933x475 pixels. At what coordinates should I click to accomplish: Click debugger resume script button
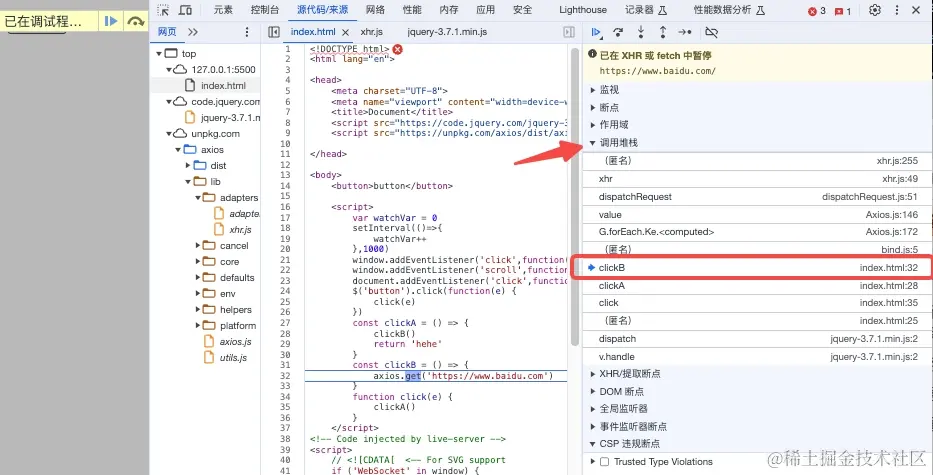596,32
